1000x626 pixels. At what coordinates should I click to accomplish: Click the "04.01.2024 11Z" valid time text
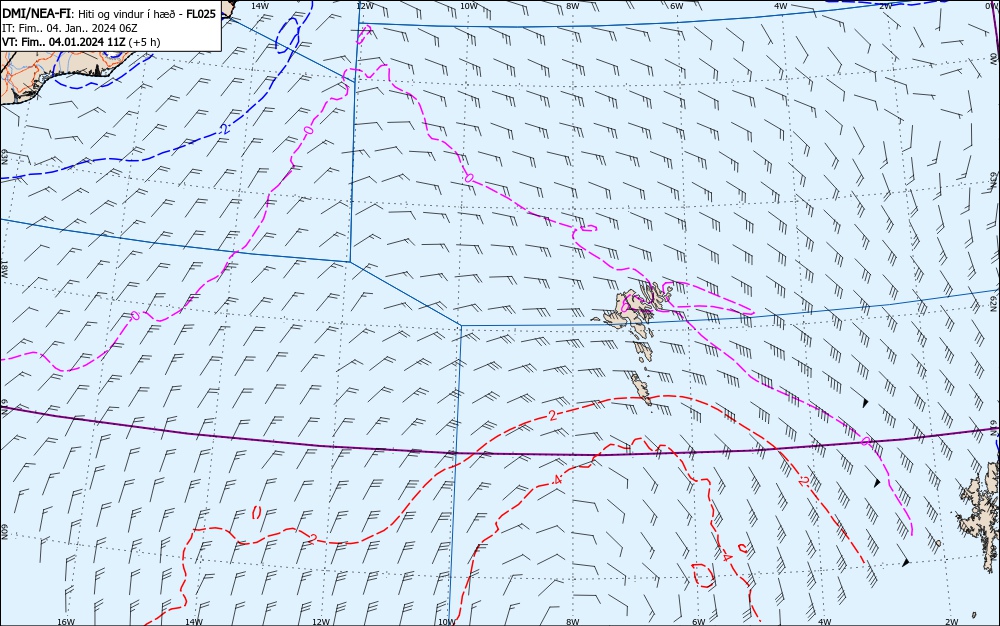87,42
